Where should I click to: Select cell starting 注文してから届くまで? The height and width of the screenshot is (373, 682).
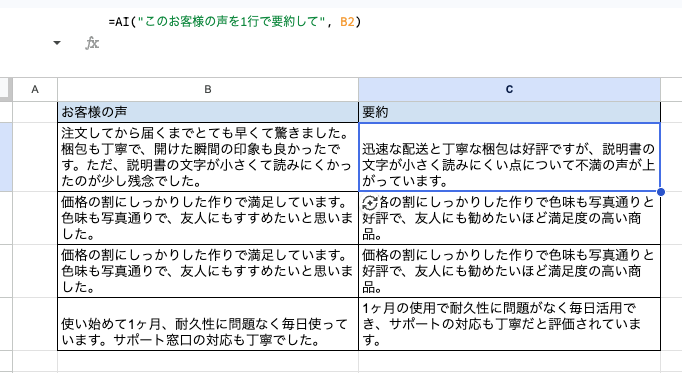(208, 157)
